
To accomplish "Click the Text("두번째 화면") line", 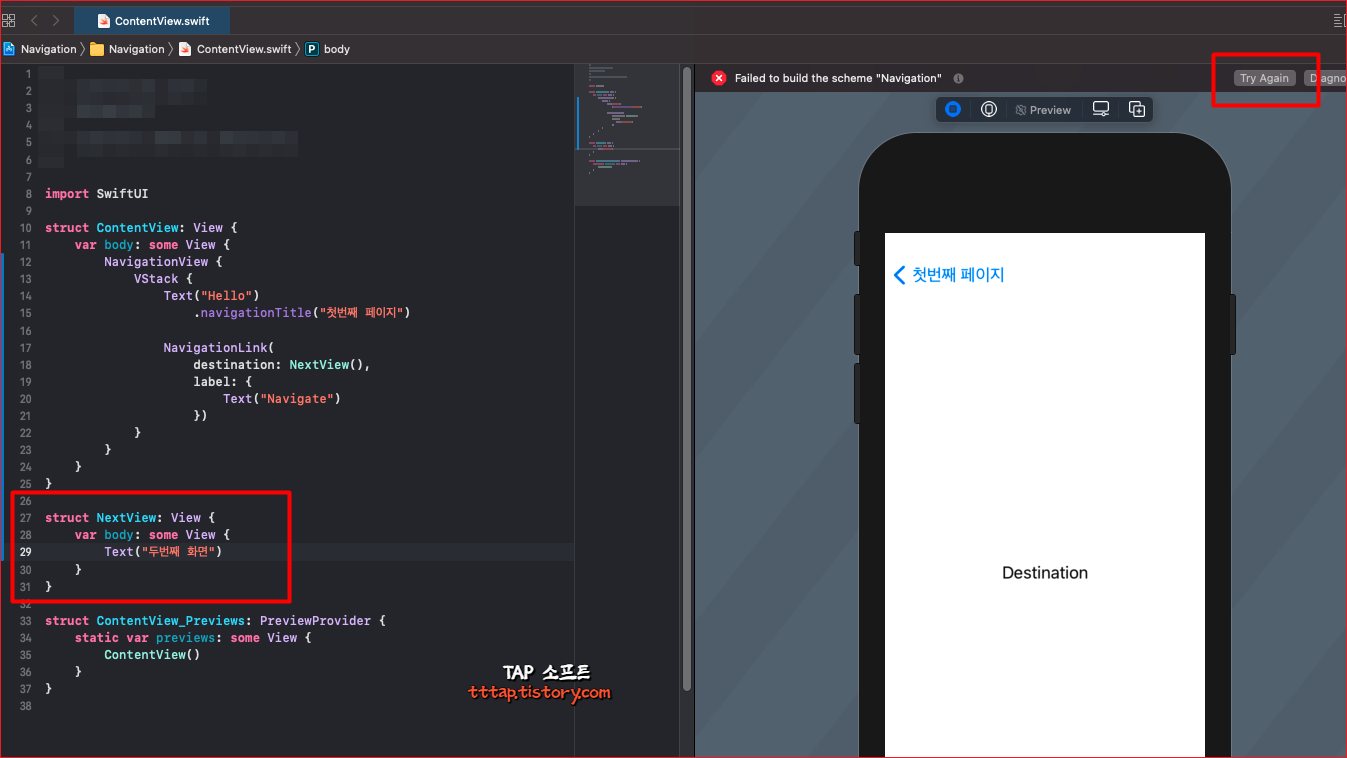I will point(163,552).
